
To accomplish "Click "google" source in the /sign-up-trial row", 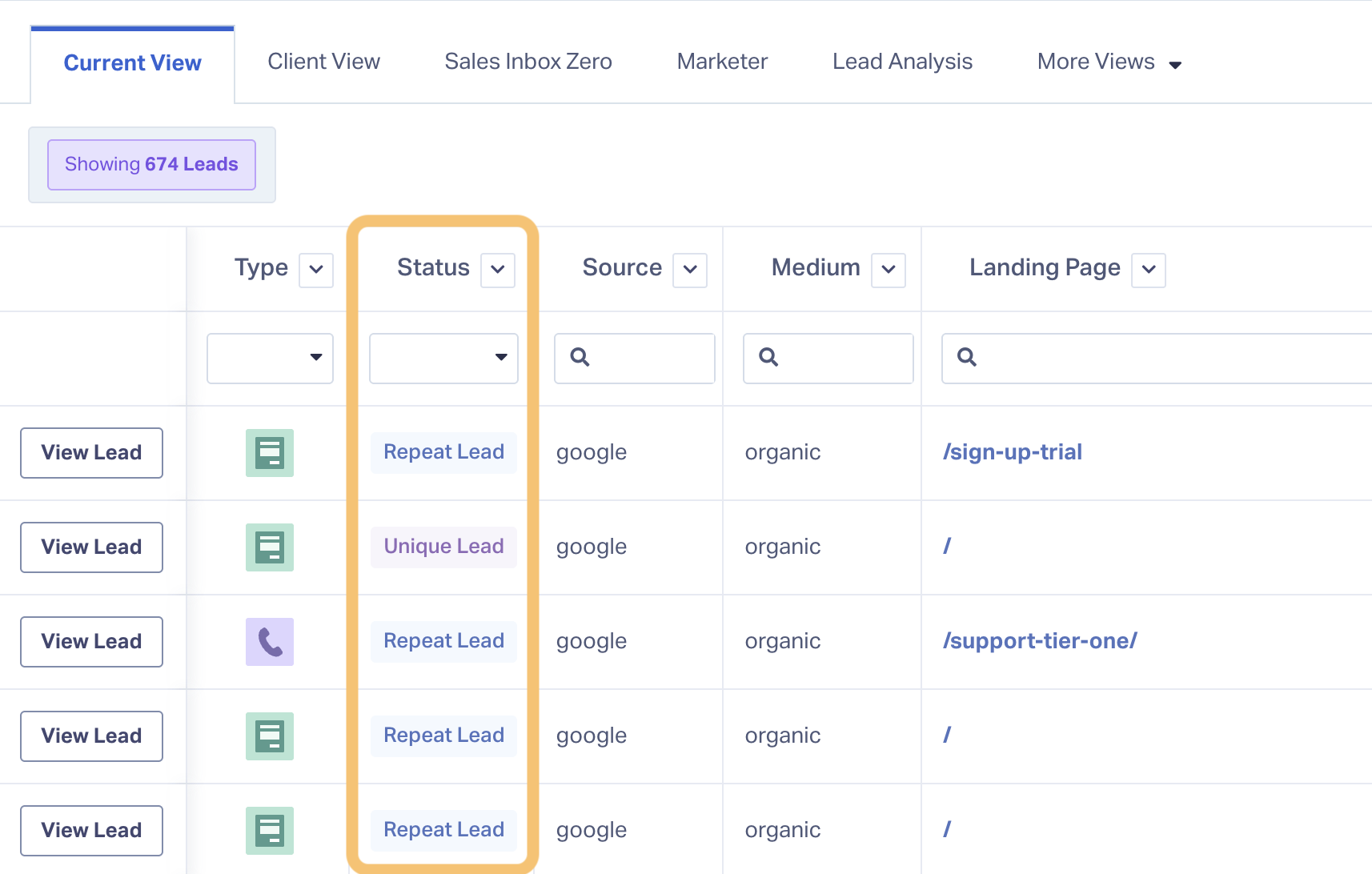I will [592, 453].
